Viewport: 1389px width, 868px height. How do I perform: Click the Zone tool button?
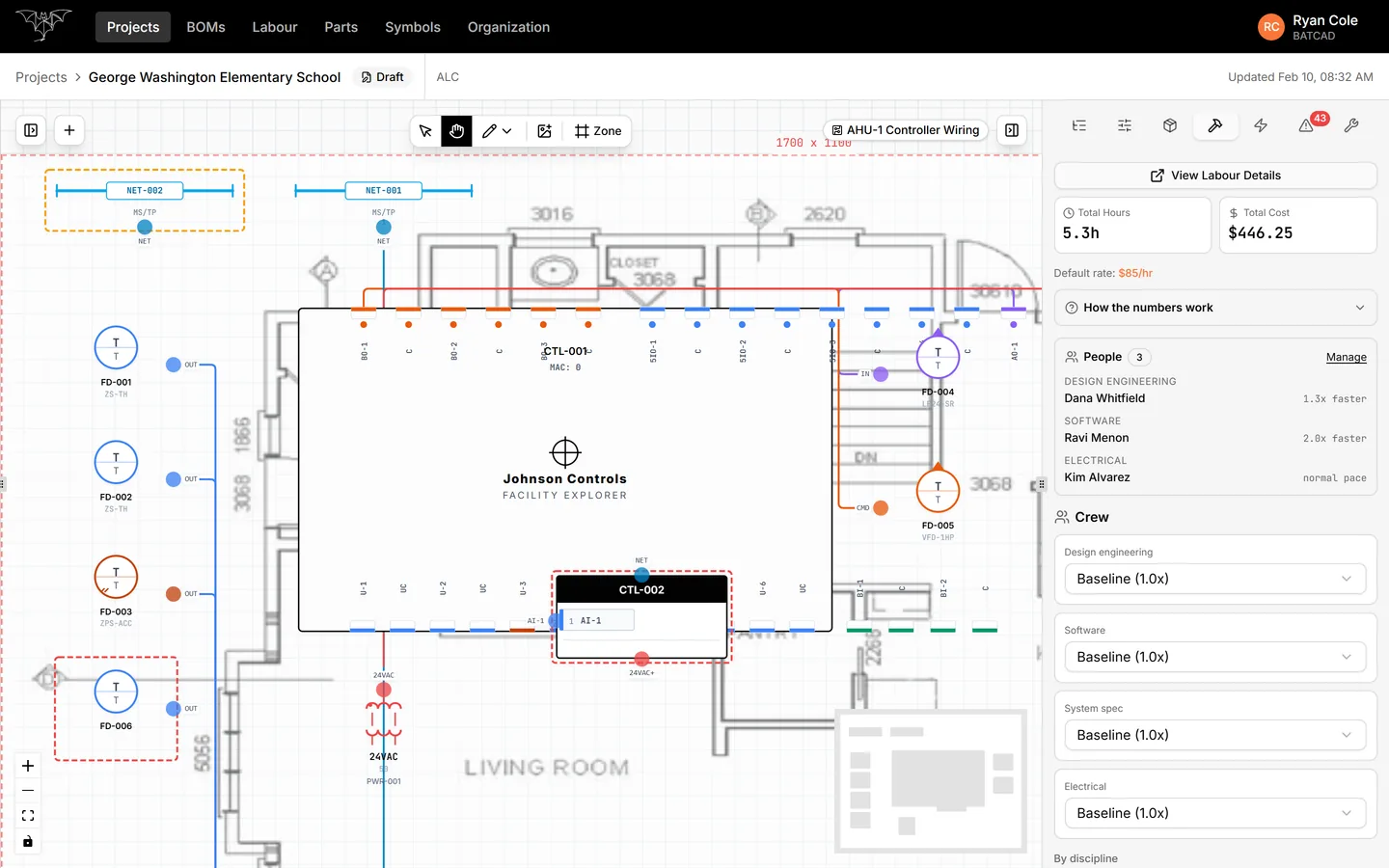(598, 131)
